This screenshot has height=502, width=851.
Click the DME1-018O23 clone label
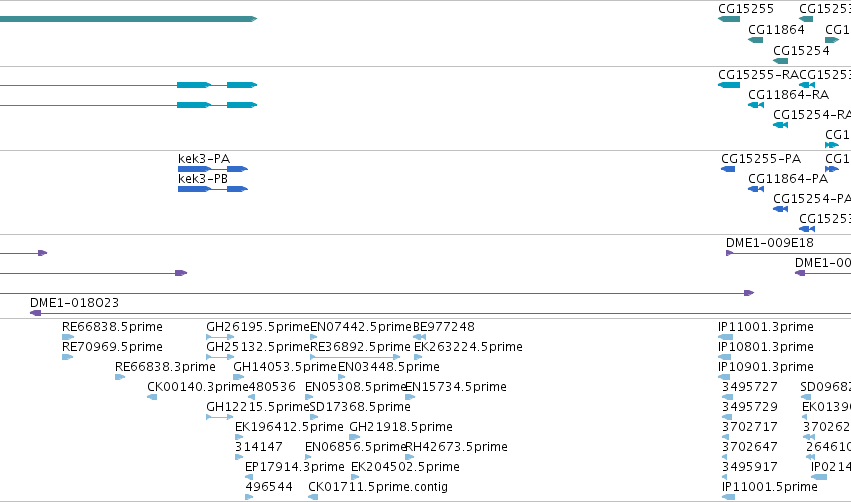pyautogui.click(x=74, y=303)
